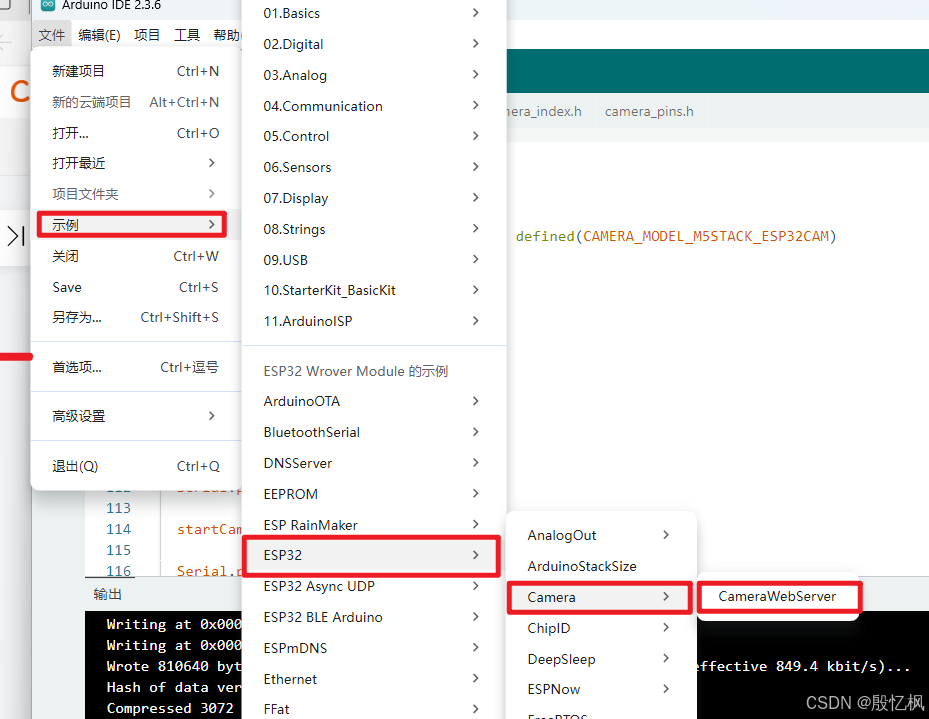
Task: Expand 02.Digital examples
Action: click(x=373, y=44)
